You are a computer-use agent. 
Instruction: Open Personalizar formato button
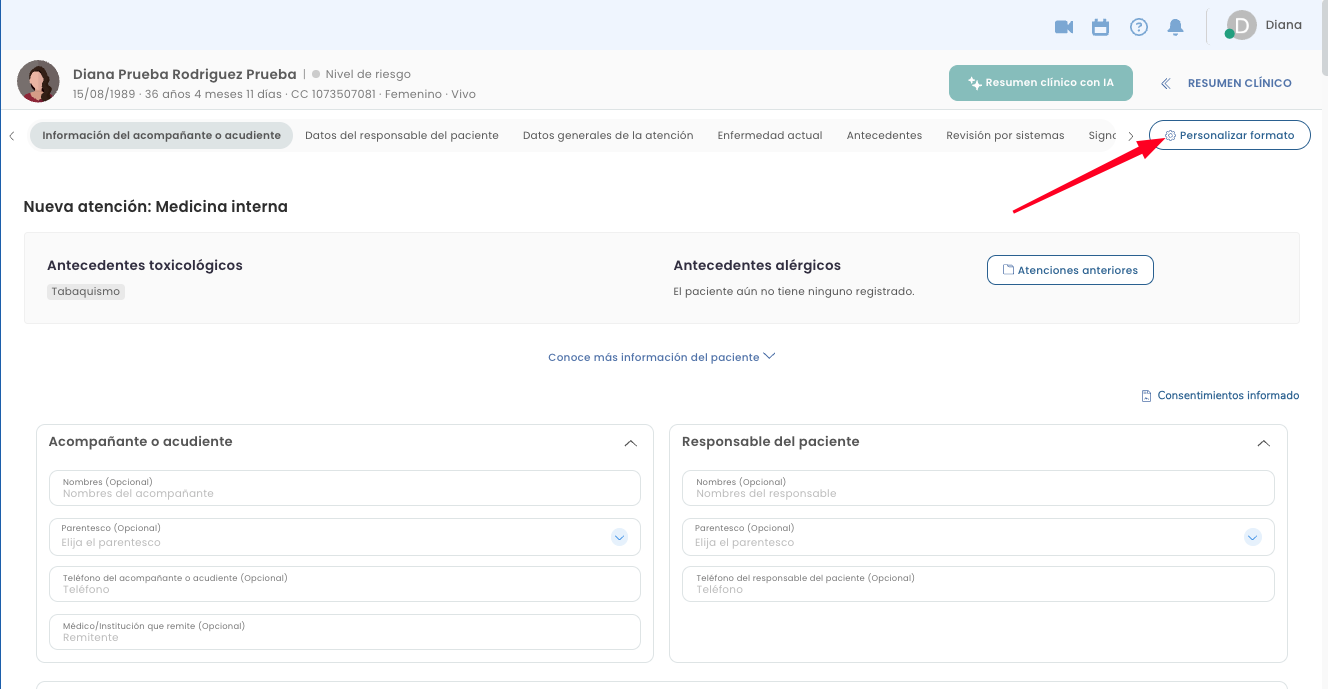click(1229, 135)
